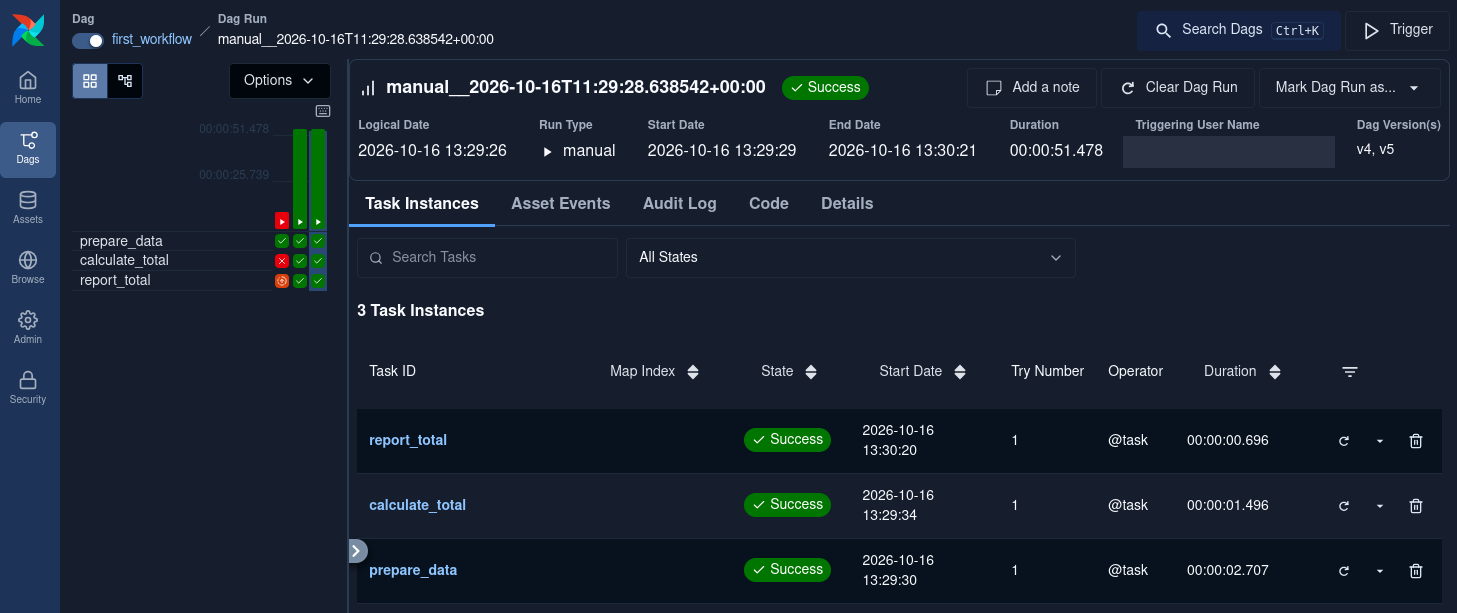The image size is (1457, 613).
Task: Open the first_workflow breadcrumb link
Action: tap(152, 40)
